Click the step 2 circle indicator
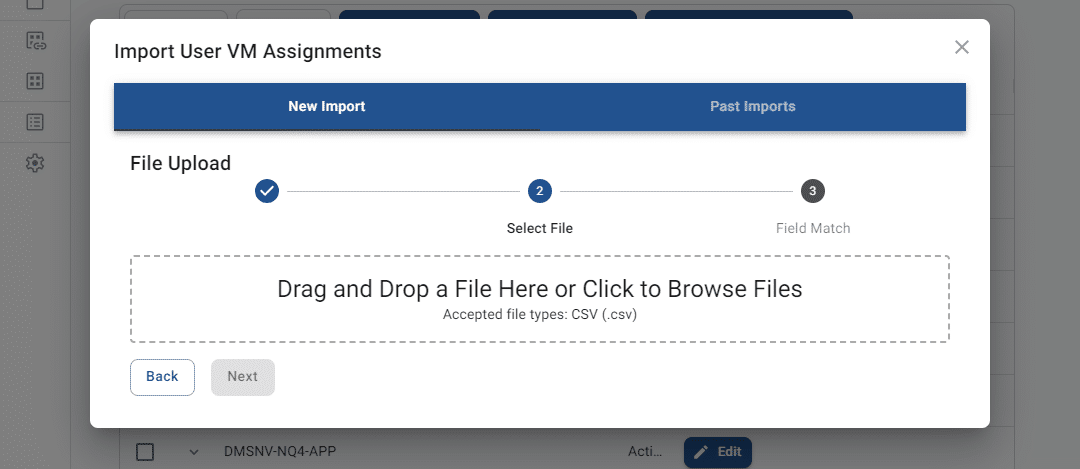Viewport: 1080px width, 469px height. 540,191
